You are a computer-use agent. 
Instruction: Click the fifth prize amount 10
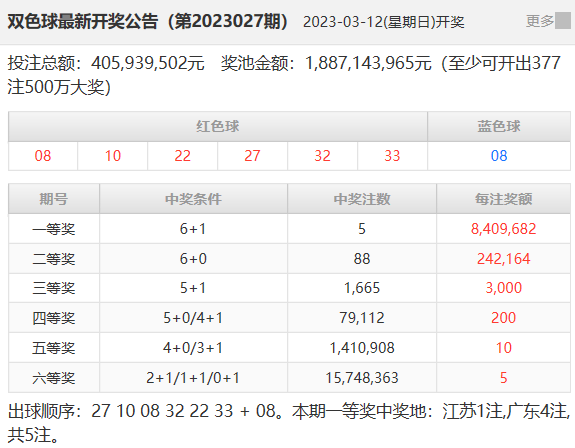(503, 348)
